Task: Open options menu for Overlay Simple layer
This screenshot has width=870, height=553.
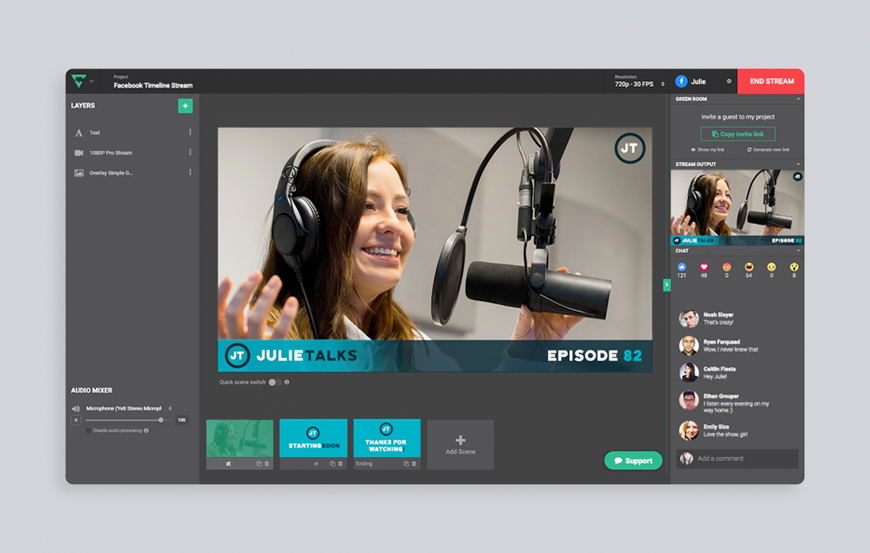Action: [190, 173]
